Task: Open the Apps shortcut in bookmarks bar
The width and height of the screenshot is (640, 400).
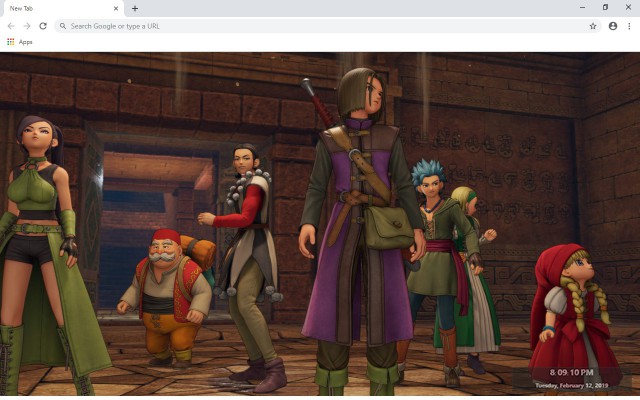Action: [20, 42]
